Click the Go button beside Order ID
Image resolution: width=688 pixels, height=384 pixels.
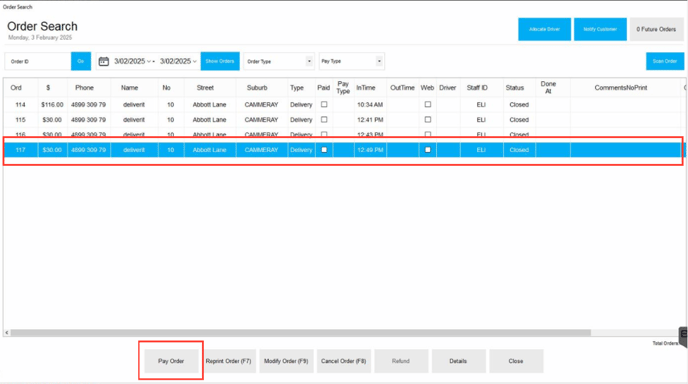click(81, 61)
